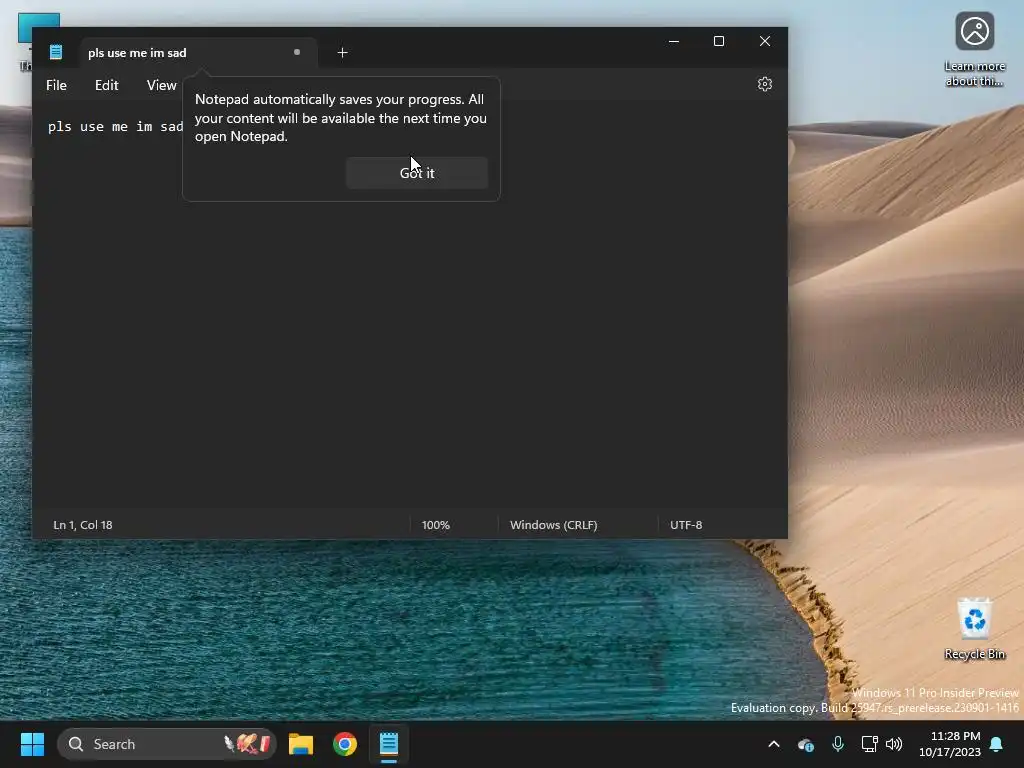Image resolution: width=1024 pixels, height=768 pixels.
Task: Click the UTF-8 encoding entry
Action: [686, 525]
